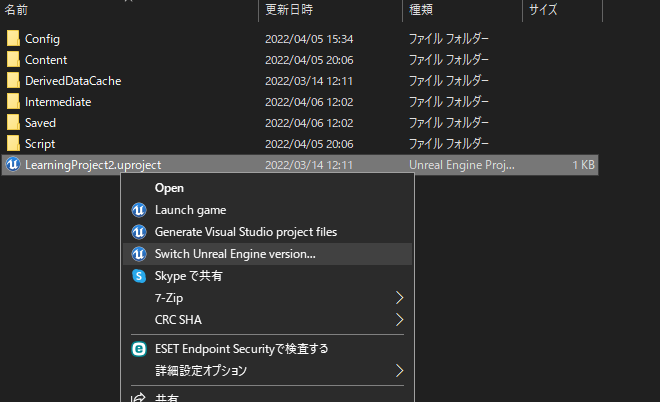Choose Open in the context menu
This screenshot has height=402, width=660.
coord(267,188)
